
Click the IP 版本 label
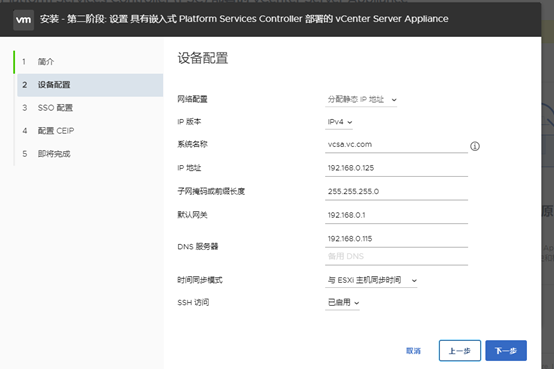point(189,122)
